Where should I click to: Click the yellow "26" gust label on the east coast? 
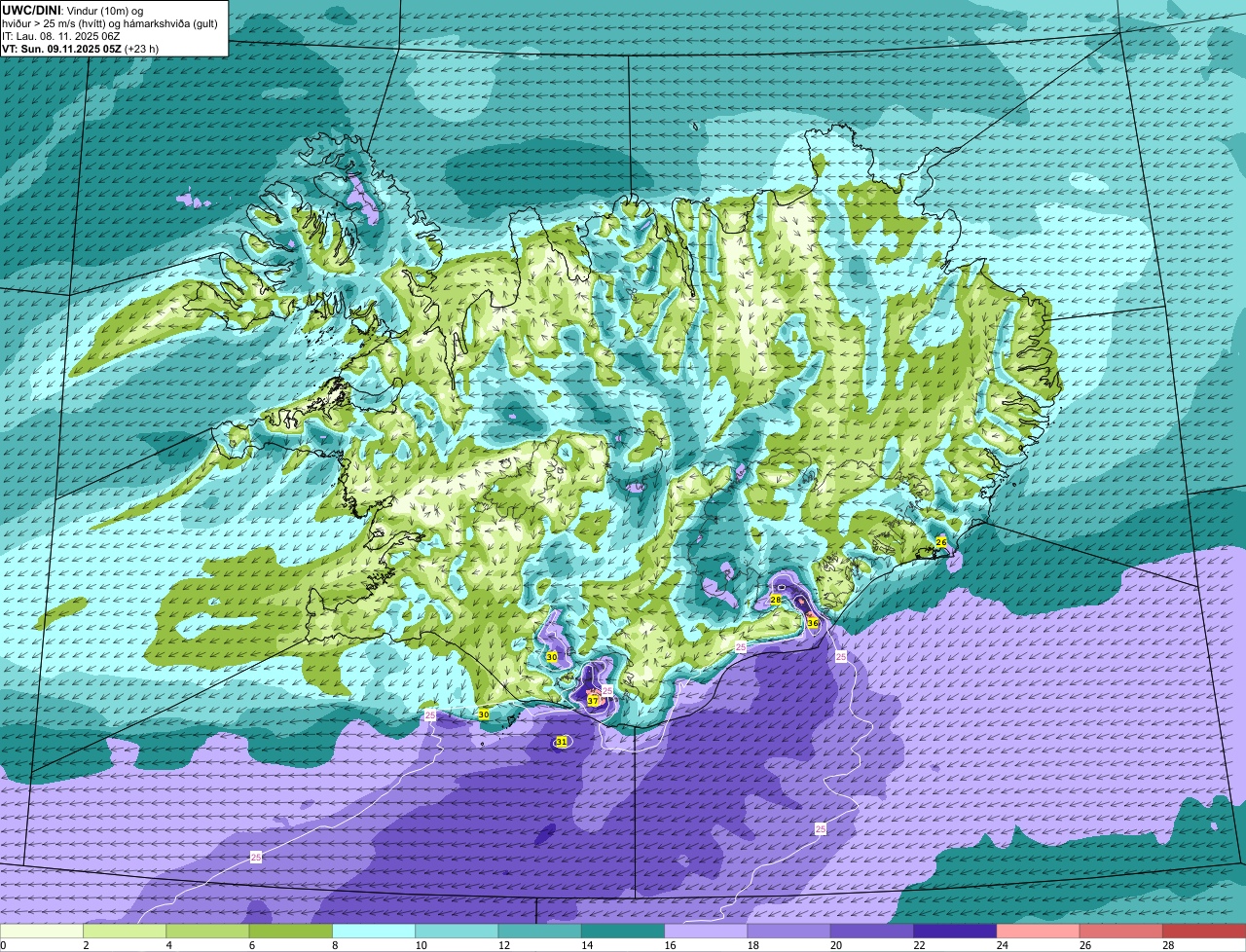(941, 541)
